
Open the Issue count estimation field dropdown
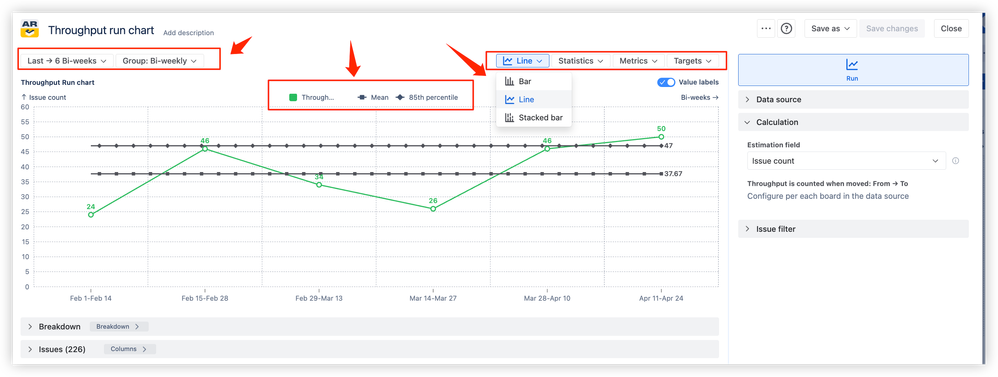(x=847, y=161)
